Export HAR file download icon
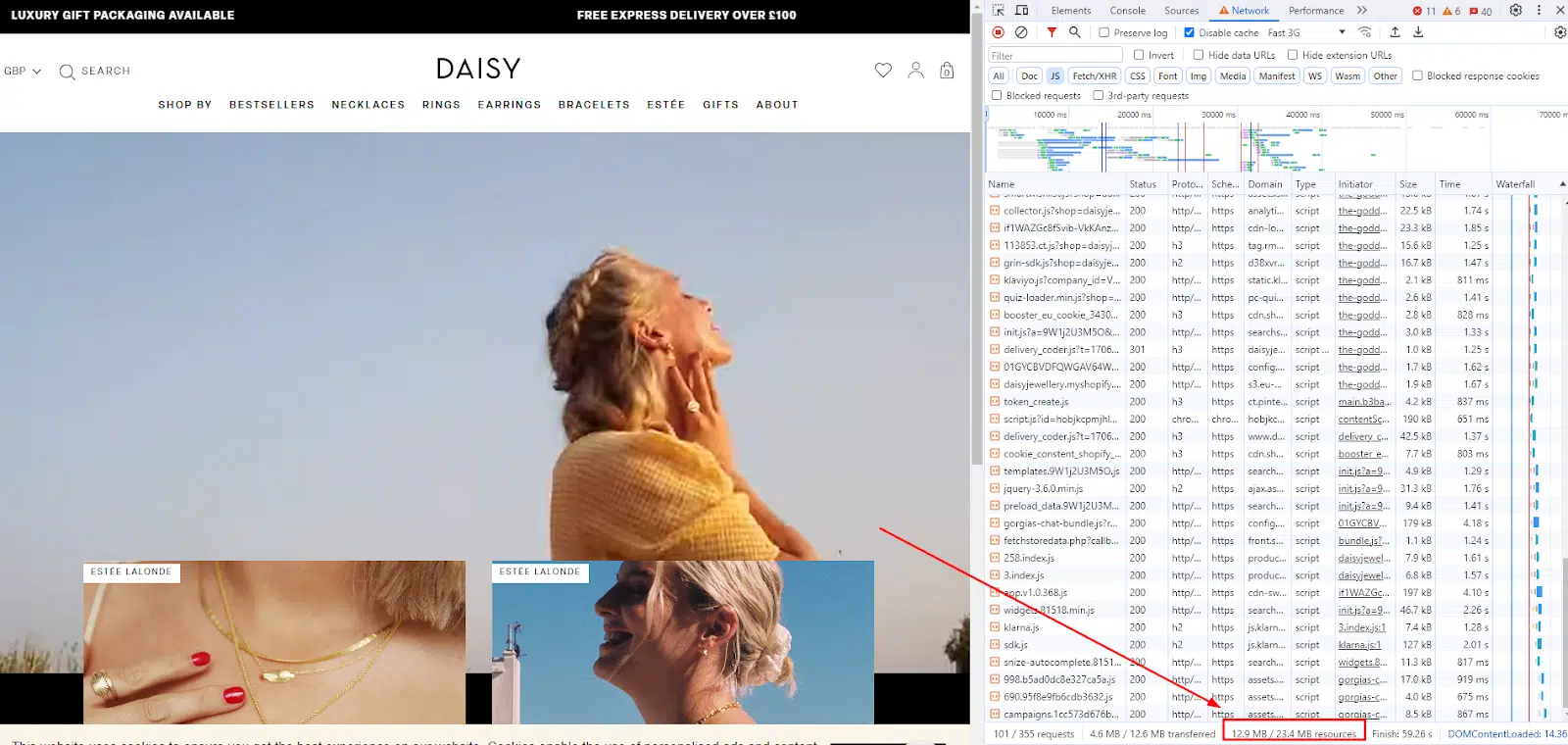1568x745 pixels. pyautogui.click(x=1418, y=32)
